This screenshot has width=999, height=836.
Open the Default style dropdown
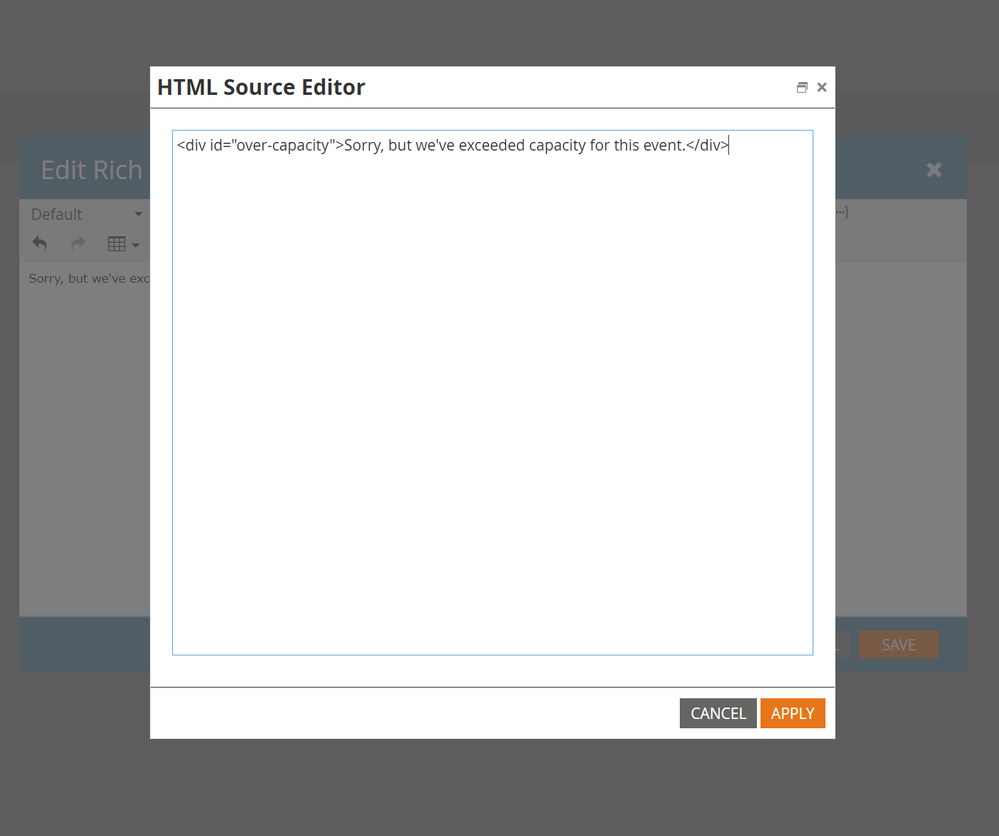pyautogui.click(x=86, y=214)
